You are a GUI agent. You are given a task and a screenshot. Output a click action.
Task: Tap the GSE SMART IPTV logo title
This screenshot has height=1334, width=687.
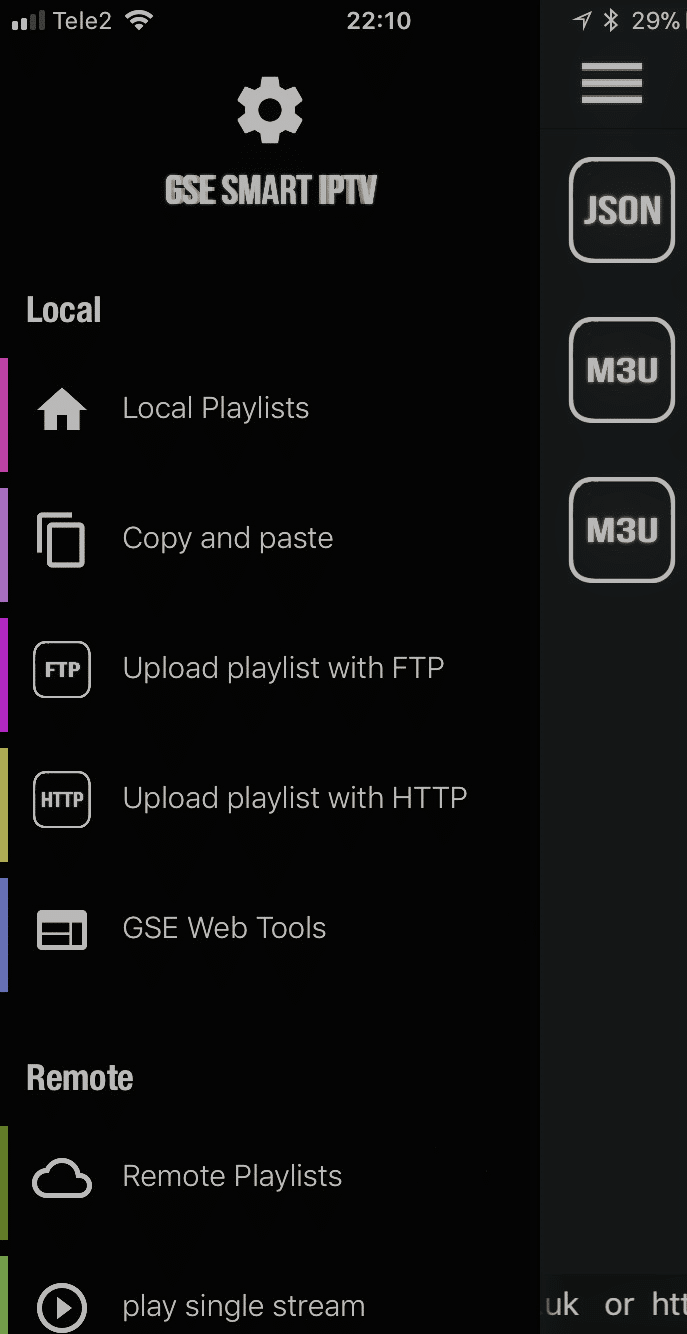pos(270,189)
